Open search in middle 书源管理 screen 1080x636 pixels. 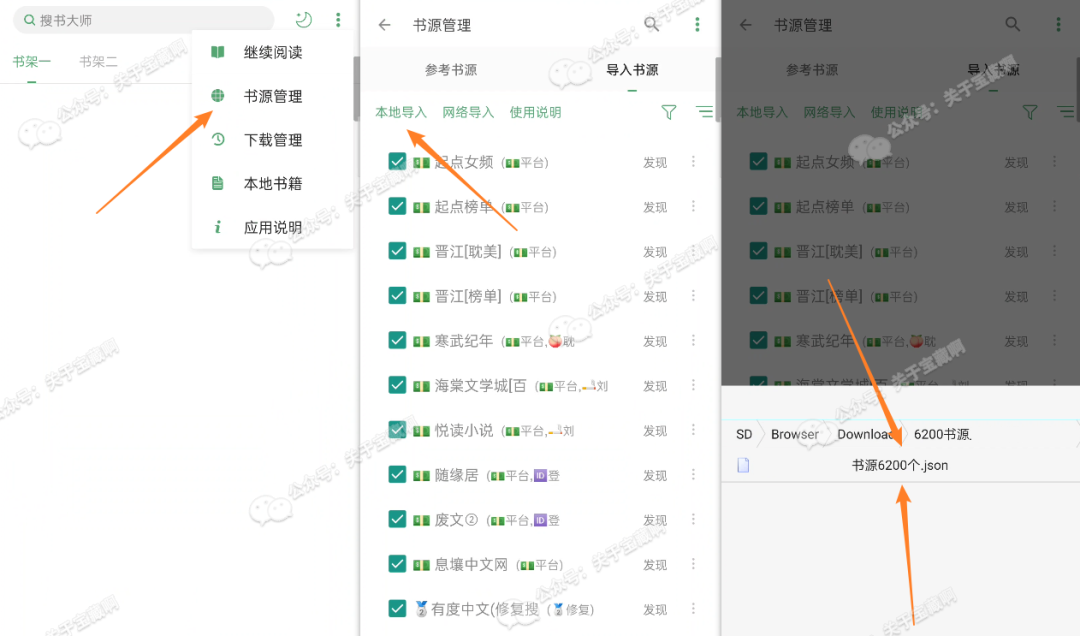pos(652,25)
